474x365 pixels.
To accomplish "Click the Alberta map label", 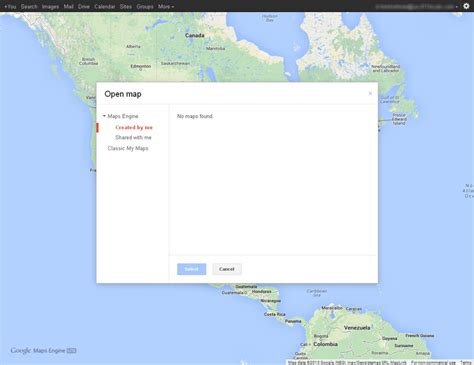I will (x=133, y=46).
